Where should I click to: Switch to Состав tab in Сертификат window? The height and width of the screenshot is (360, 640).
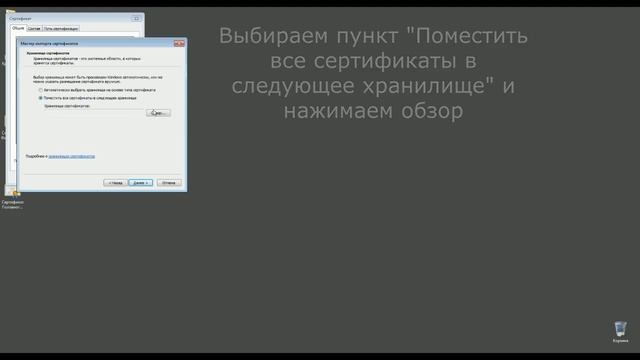point(34,29)
